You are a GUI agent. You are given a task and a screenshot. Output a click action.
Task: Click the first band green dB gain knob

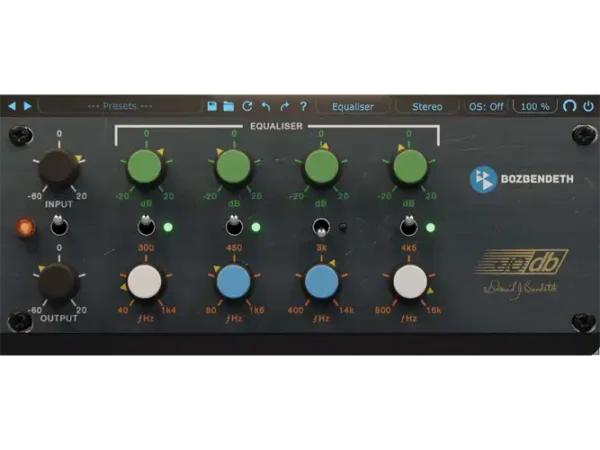(145, 167)
